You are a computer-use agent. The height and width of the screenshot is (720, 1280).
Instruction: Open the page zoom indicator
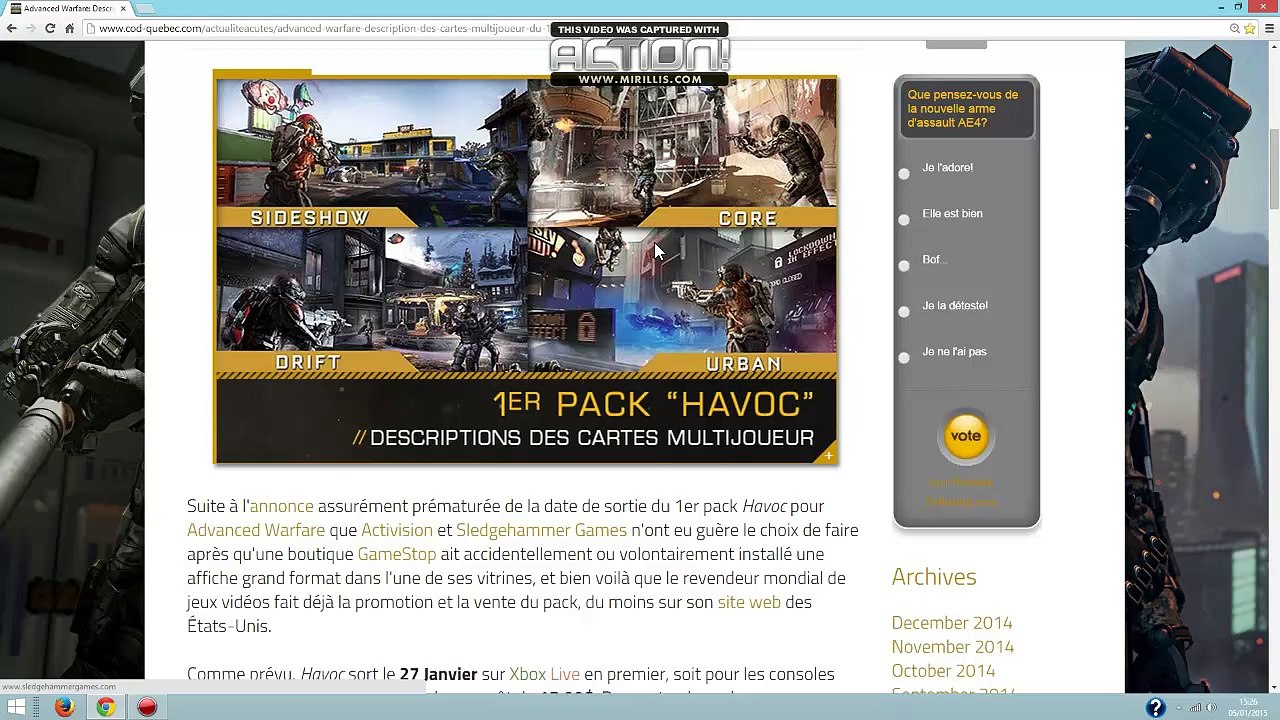(x=1235, y=28)
